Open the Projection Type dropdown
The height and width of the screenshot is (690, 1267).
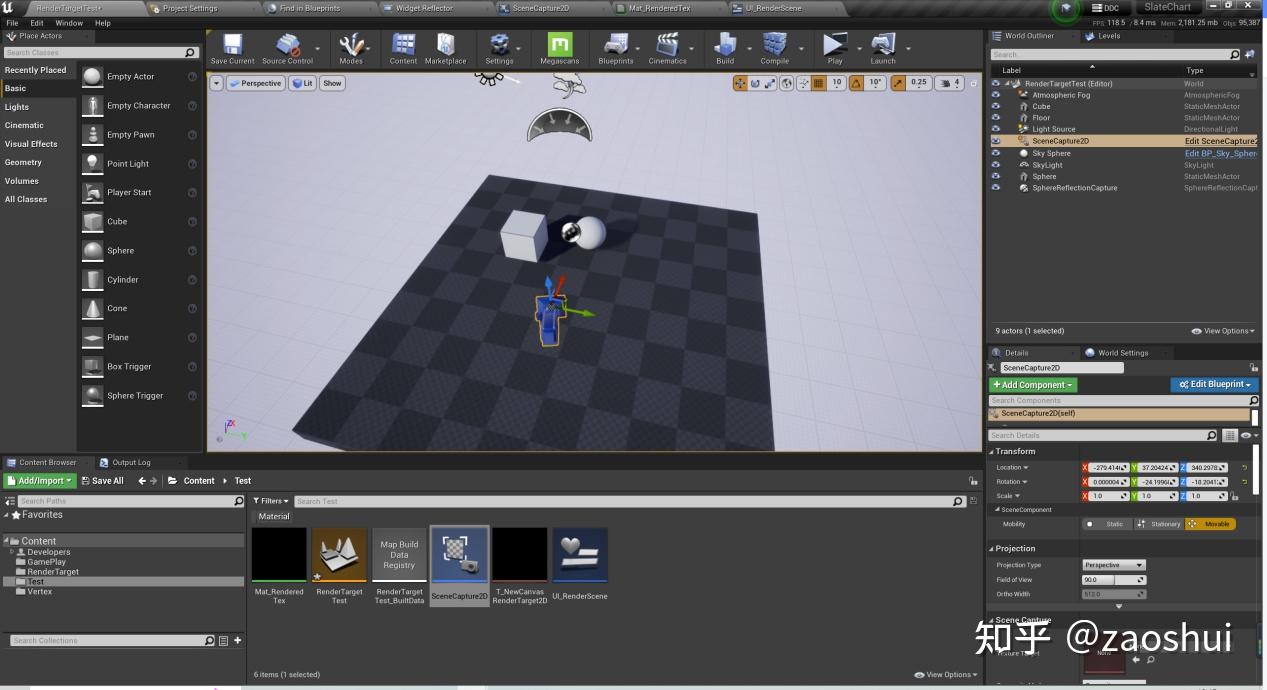pos(1113,564)
